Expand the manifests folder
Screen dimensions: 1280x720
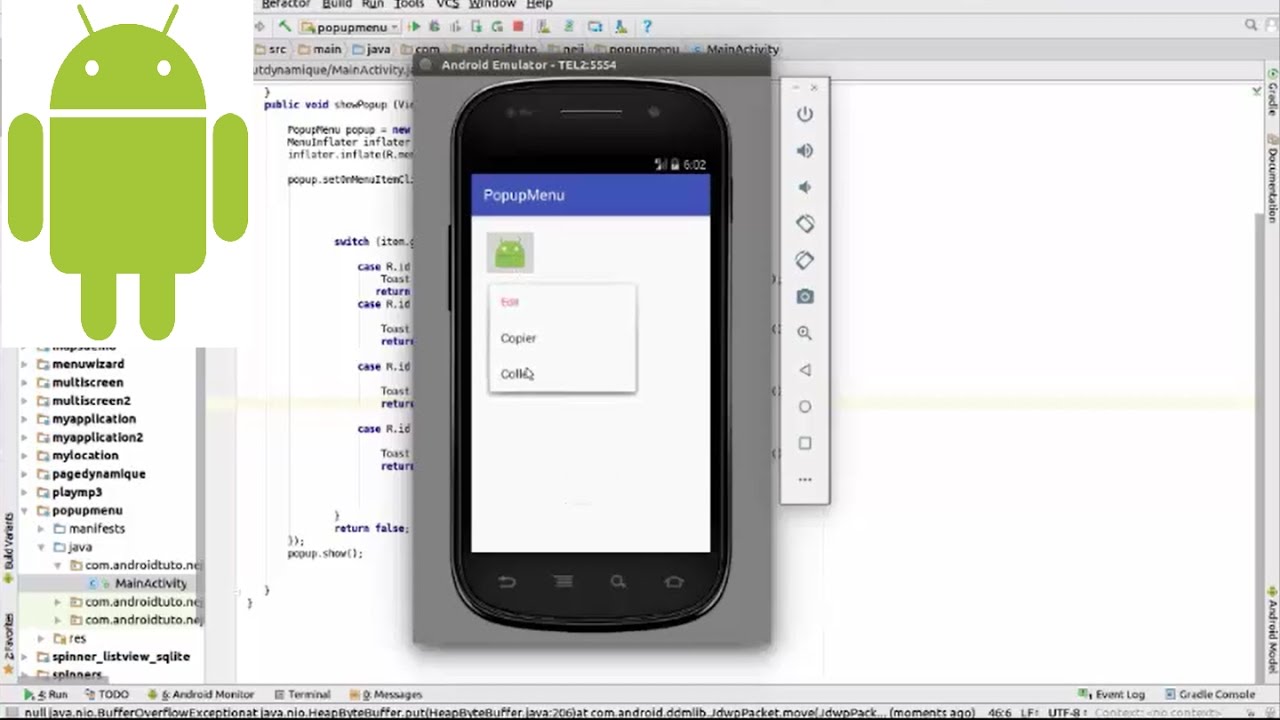click(x=41, y=528)
